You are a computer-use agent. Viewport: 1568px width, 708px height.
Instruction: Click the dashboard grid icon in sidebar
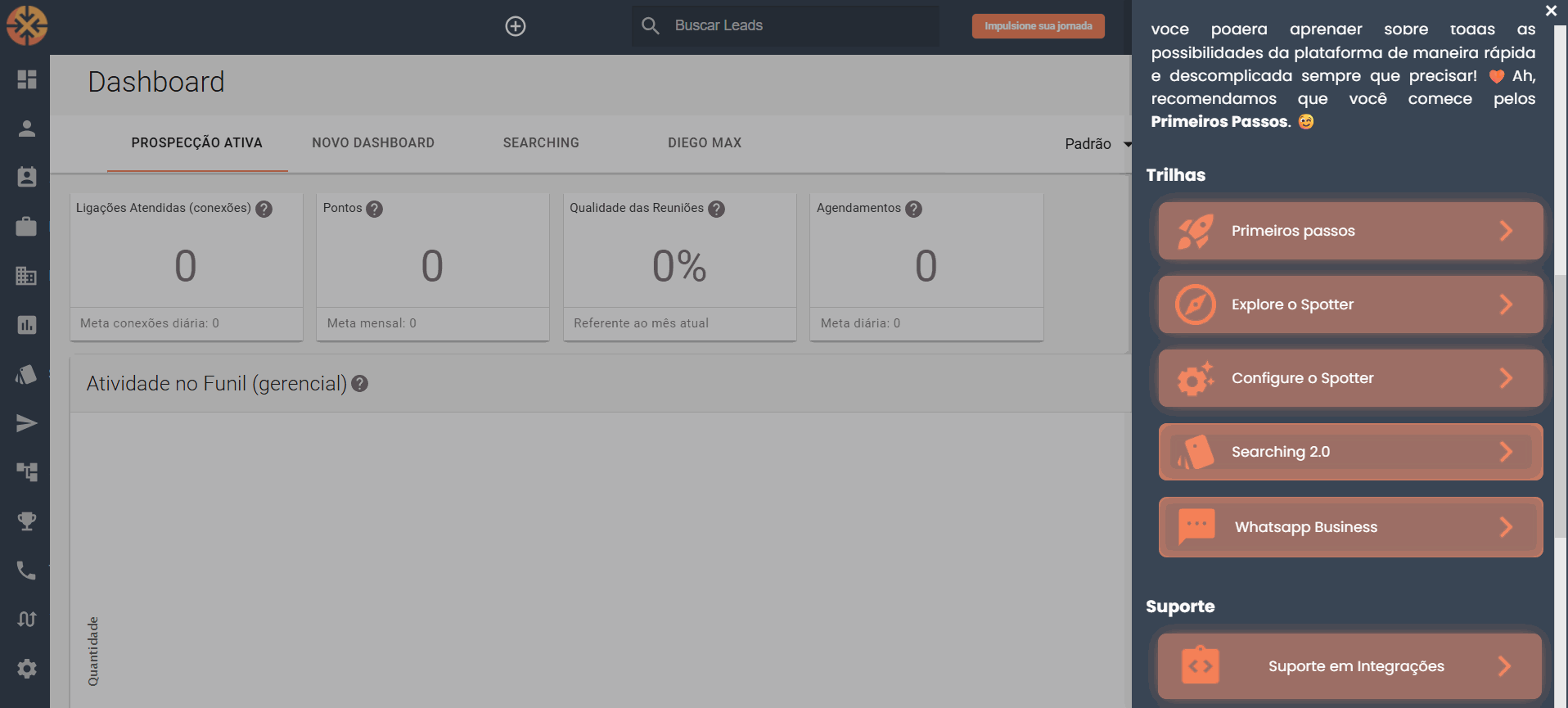[x=26, y=79]
